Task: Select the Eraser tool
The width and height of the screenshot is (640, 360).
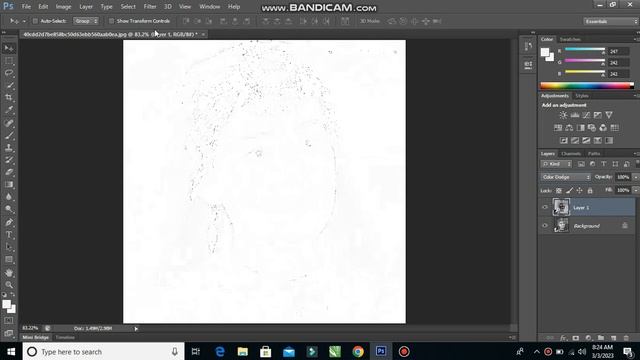Action: (9, 172)
